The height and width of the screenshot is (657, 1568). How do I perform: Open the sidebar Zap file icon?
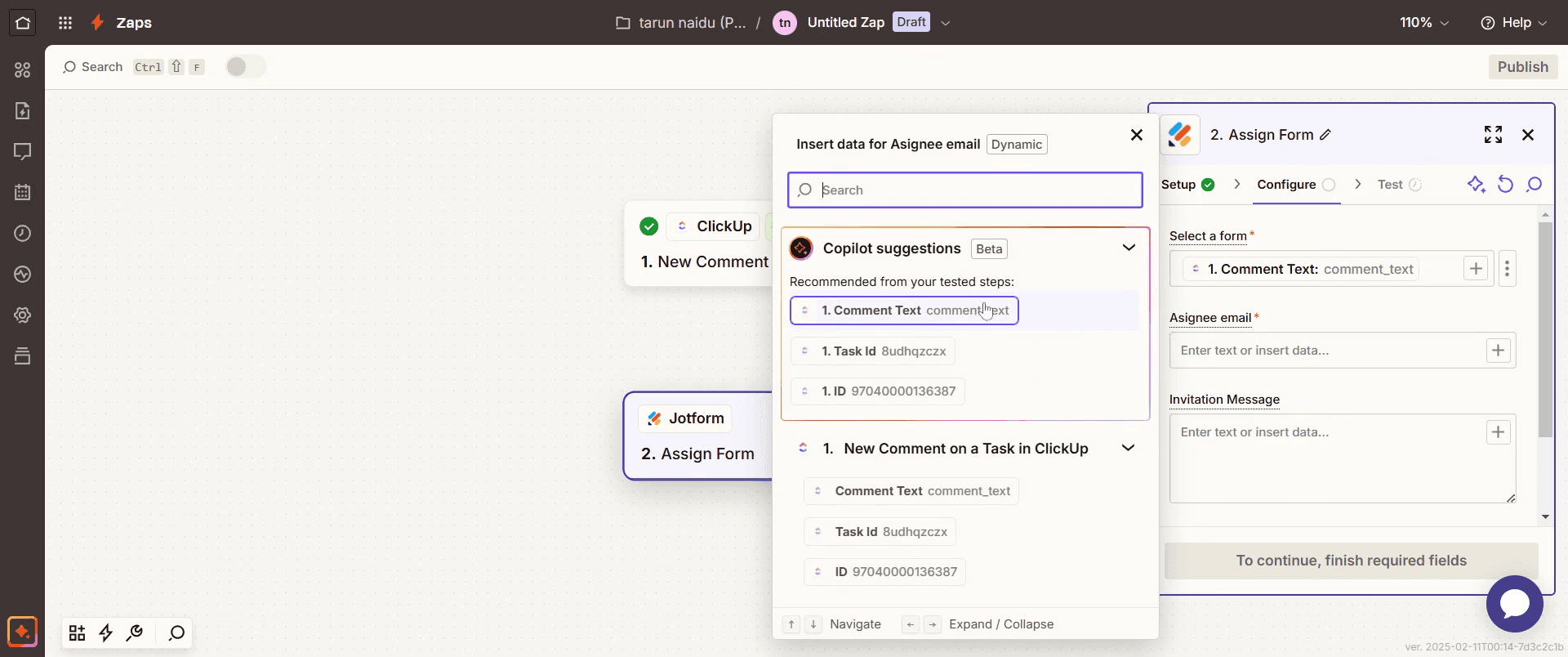point(23,111)
